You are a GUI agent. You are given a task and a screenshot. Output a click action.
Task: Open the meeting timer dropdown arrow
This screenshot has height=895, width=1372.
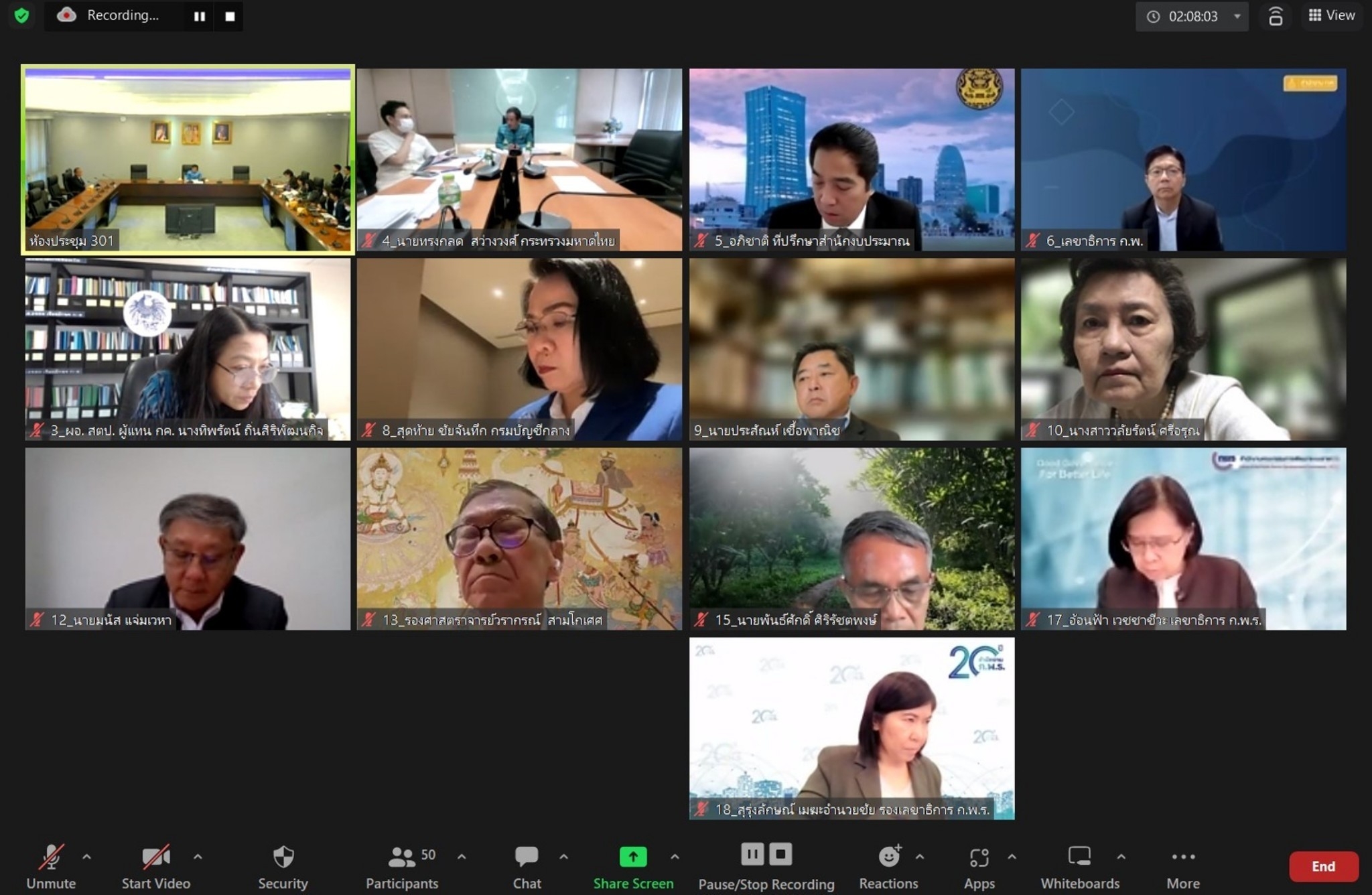coord(1237,16)
